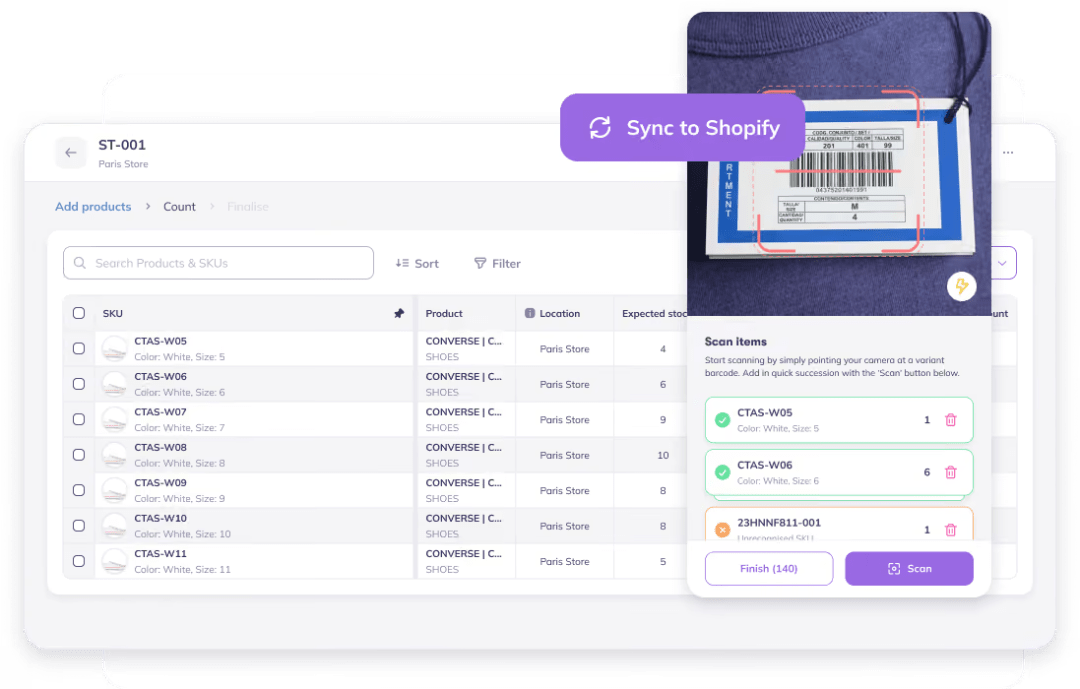Click the Finish (140) button
This screenshot has height=689, width=1080.
[x=769, y=568]
